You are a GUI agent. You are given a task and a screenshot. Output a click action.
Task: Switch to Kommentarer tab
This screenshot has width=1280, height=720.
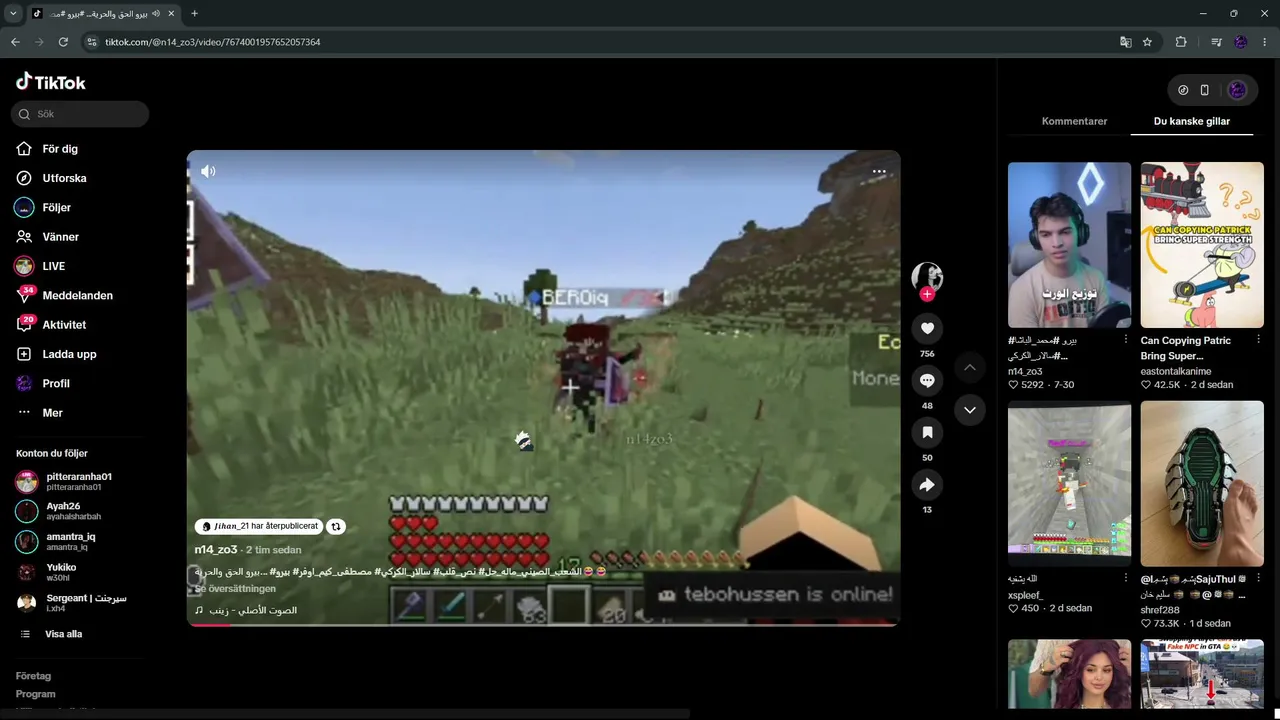[1074, 121]
